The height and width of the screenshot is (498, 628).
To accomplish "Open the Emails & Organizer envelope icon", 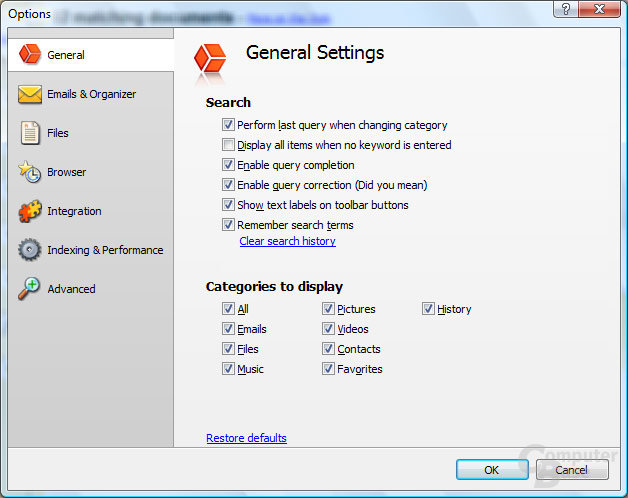I will [x=30, y=94].
